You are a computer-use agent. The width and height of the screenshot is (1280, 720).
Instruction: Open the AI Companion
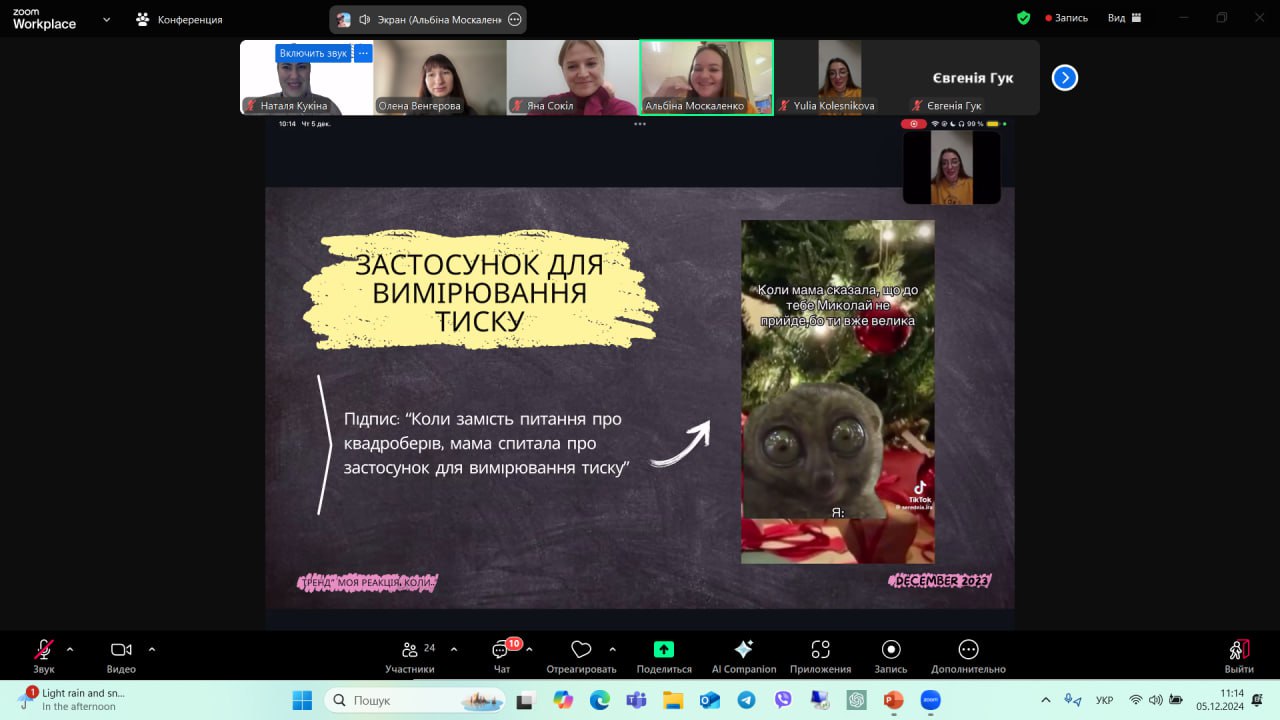click(743, 655)
